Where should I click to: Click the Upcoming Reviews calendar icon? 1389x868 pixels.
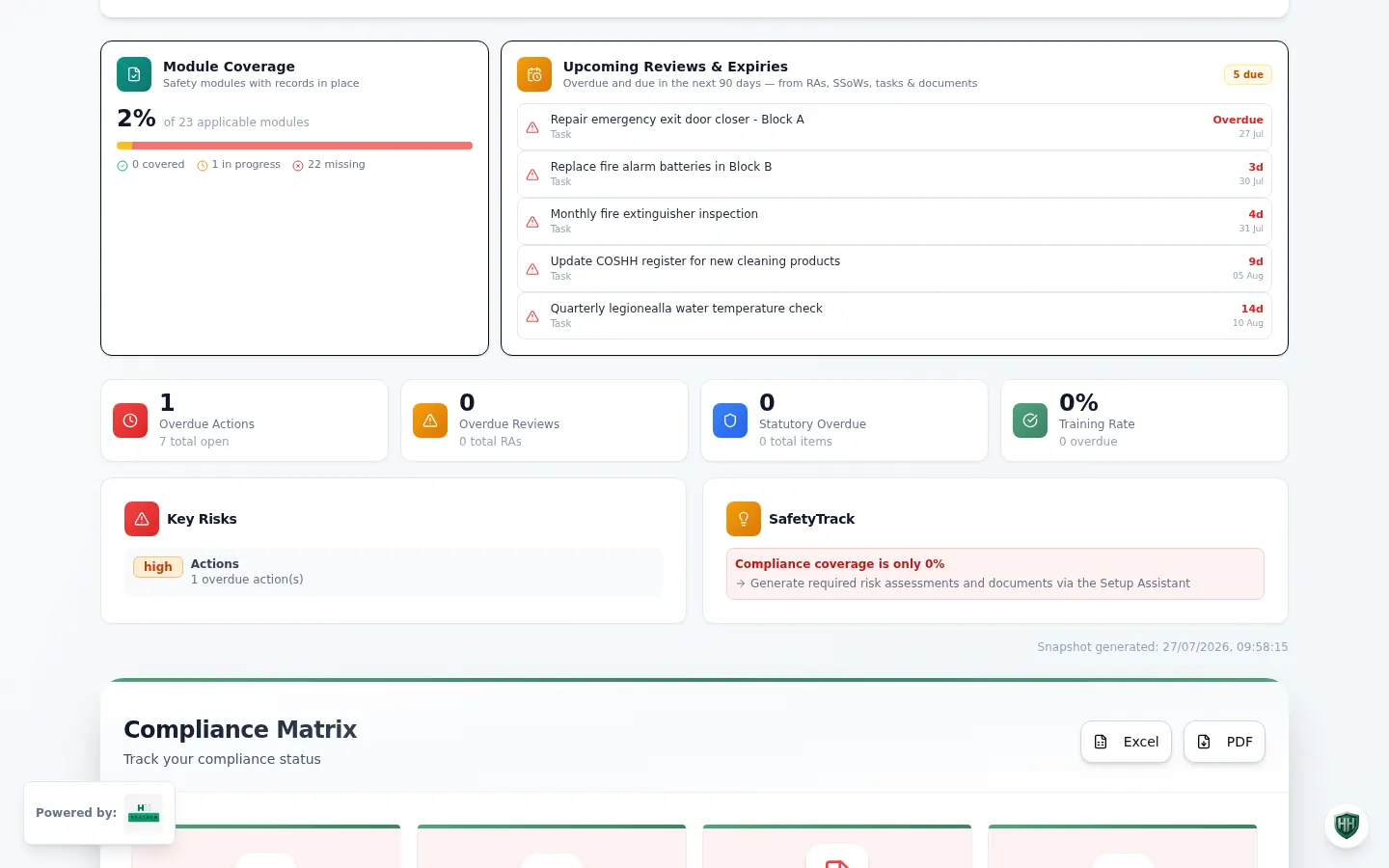(534, 74)
